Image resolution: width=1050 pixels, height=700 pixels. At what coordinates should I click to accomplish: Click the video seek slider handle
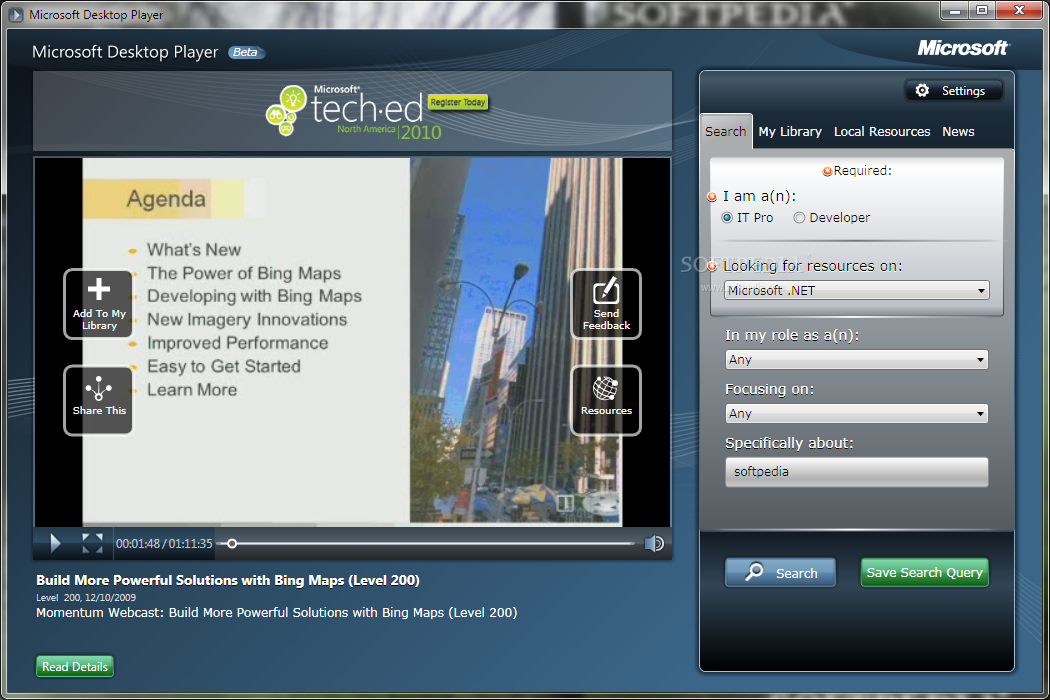(x=232, y=543)
